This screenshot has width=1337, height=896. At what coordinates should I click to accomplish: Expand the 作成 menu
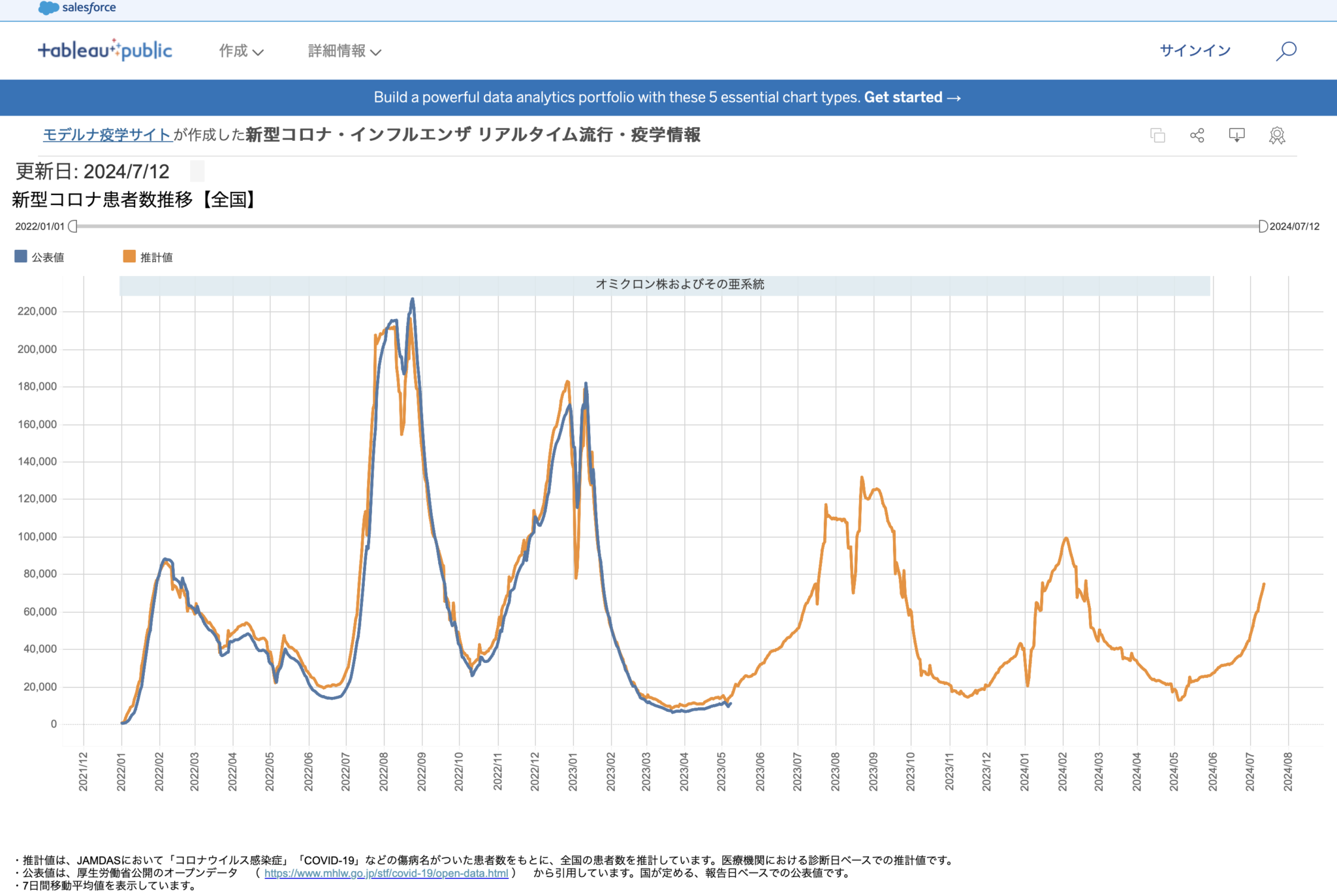(241, 51)
